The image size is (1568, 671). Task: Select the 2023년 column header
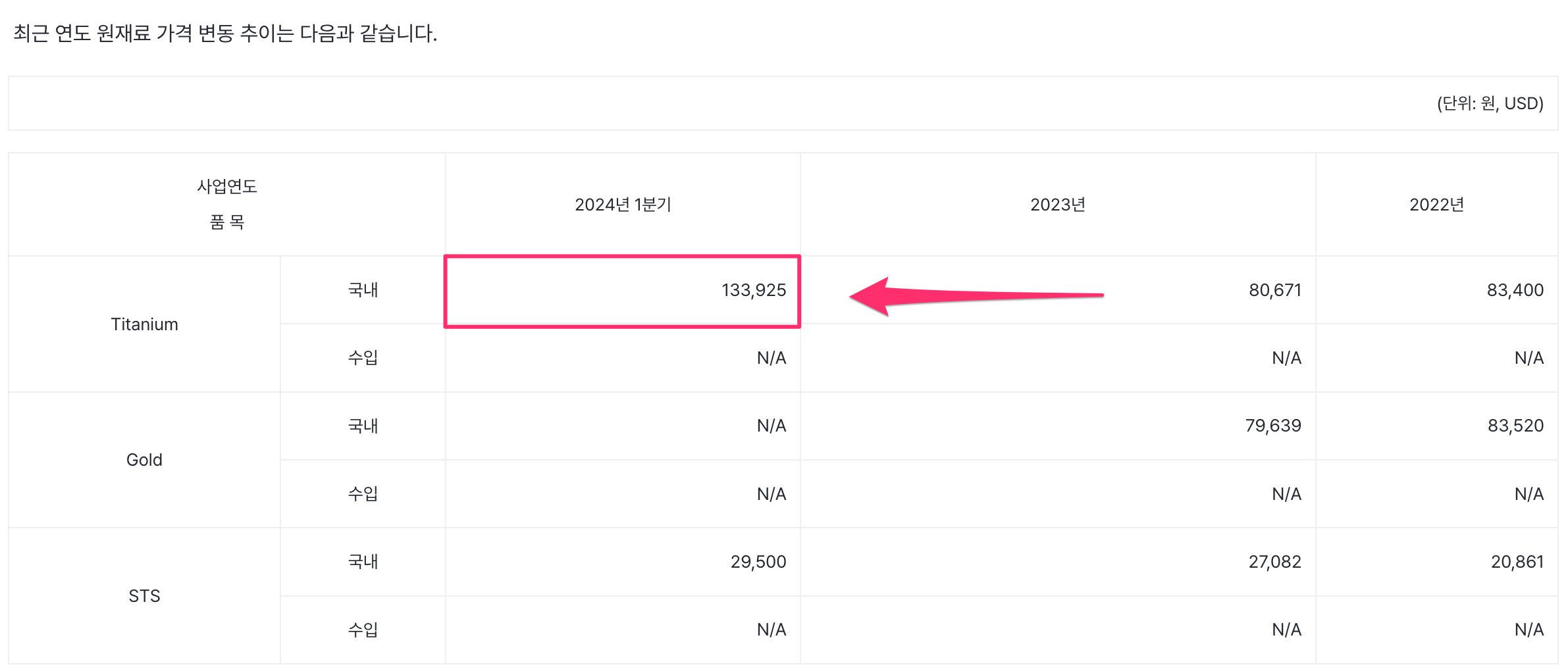point(1057,205)
